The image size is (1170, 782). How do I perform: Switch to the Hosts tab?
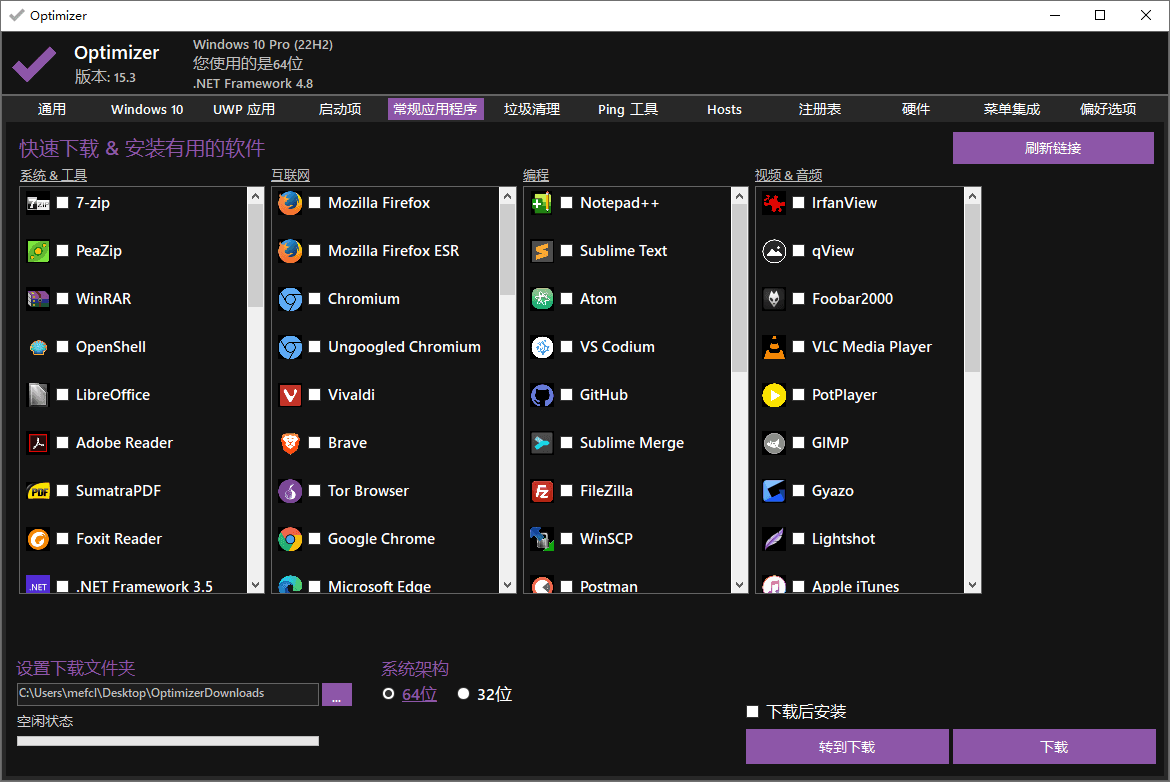(x=725, y=109)
